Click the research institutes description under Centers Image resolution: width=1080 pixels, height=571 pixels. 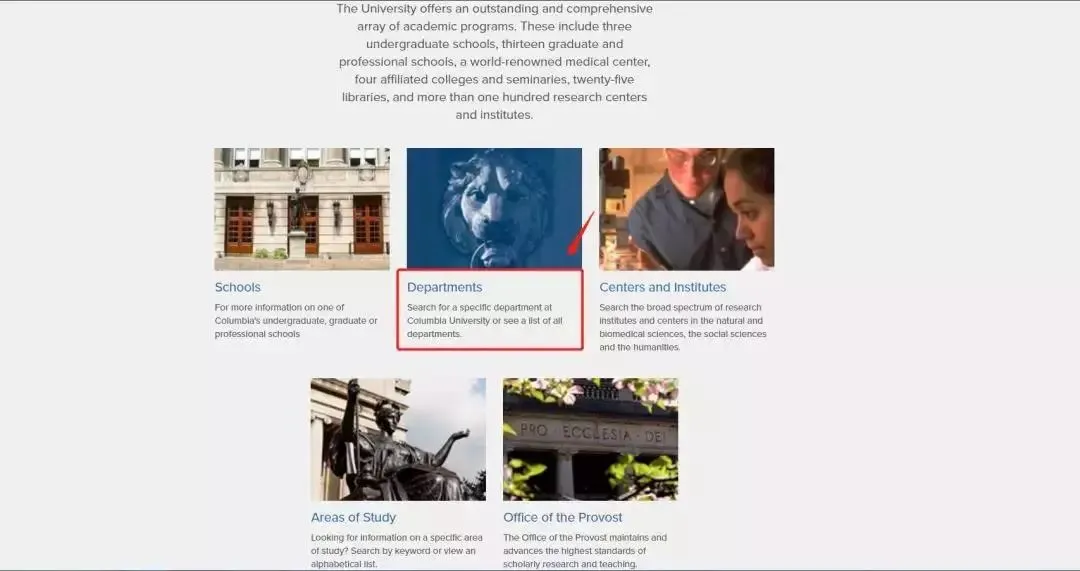(682, 327)
